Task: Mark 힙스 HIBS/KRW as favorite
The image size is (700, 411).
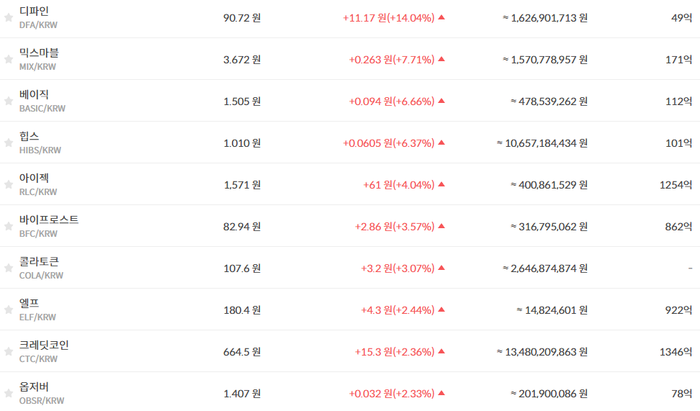Action: [8, 143]
